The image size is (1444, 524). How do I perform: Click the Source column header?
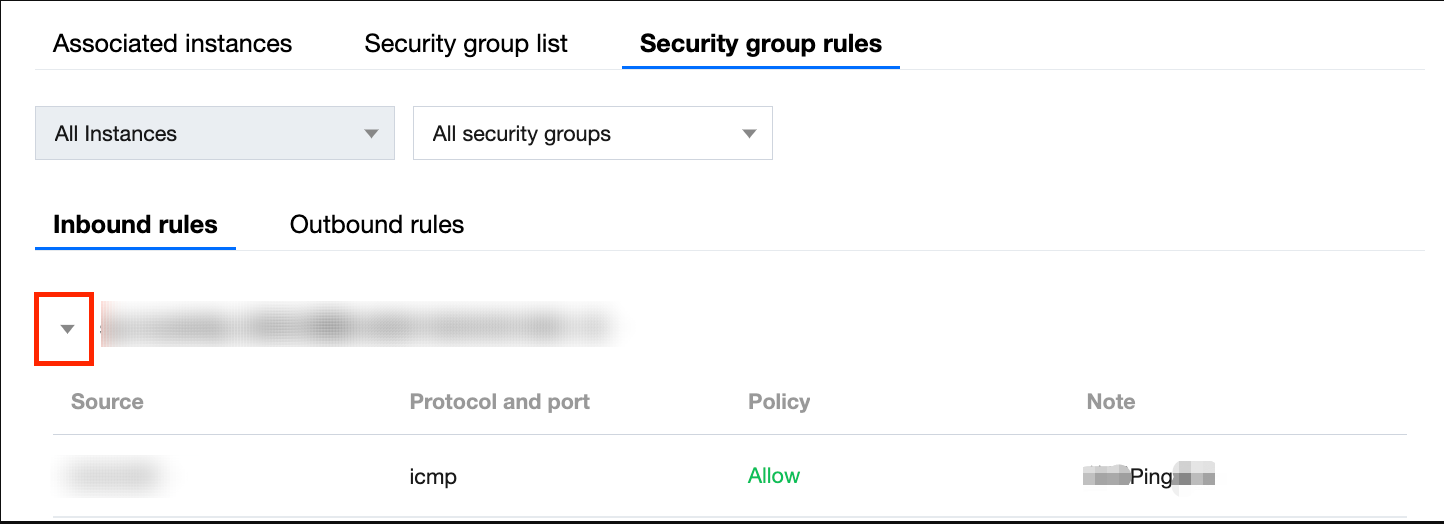tap(107, 402)
